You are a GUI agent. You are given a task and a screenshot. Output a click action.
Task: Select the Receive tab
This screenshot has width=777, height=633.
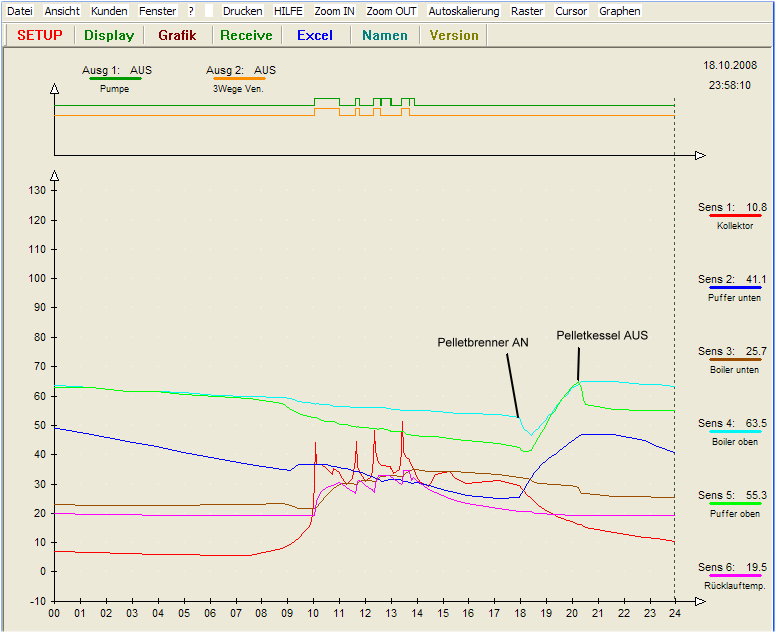(246, 35)
